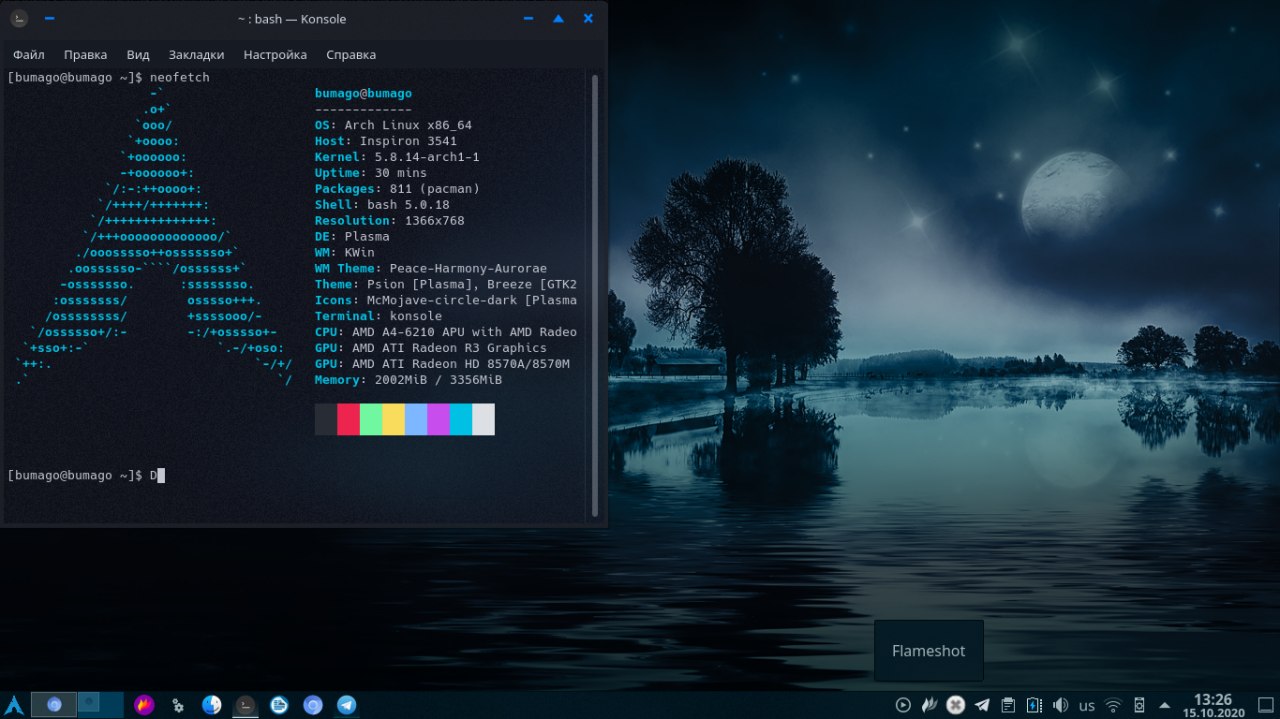The width and height of the screenshot is (1280, 719).
Task: Open the audio volume tray icon
Action: (x=1060, y=705)
